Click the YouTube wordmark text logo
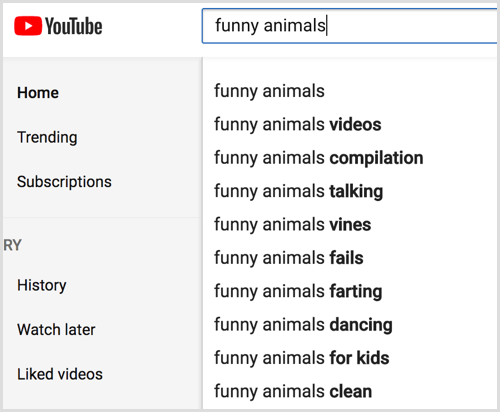 coord(74,26)
